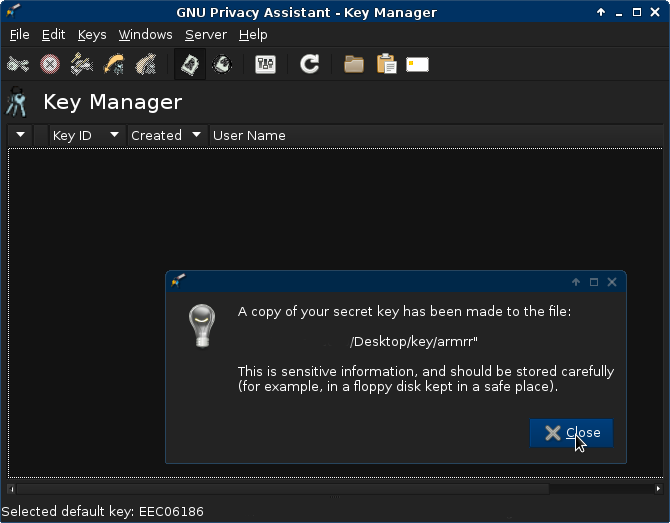Open the Windows menu
The width and height of the screenshot is (670, 523).
tap(145, 35)
